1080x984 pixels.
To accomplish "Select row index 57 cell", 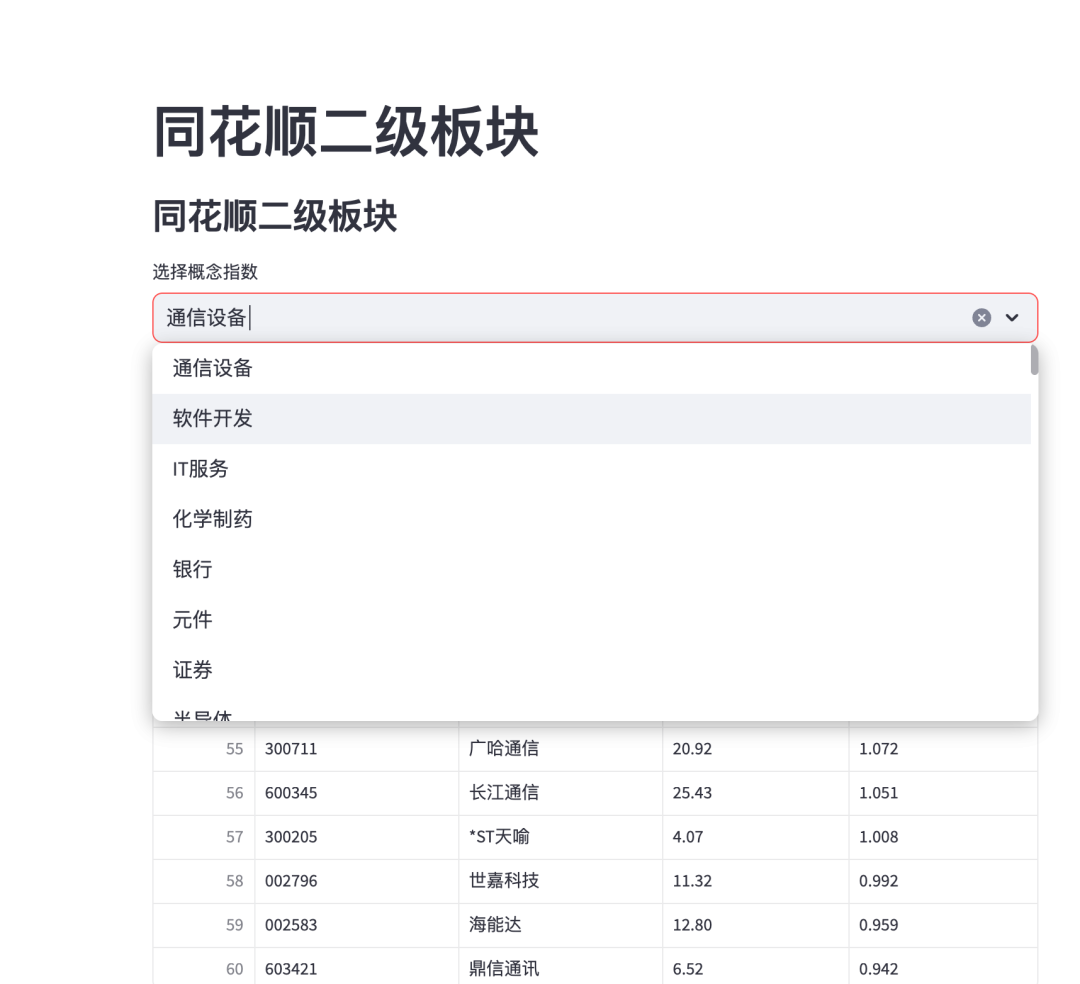I will click(204, 837).
